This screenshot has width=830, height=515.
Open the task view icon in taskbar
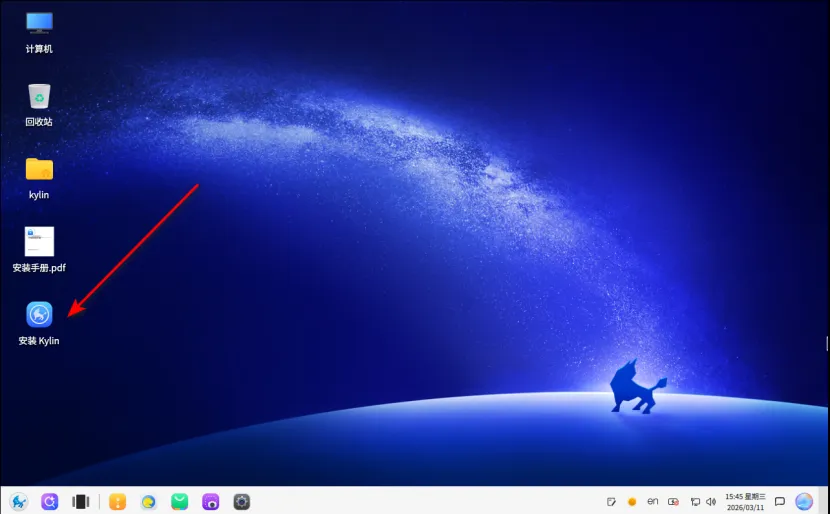[80, 501]
